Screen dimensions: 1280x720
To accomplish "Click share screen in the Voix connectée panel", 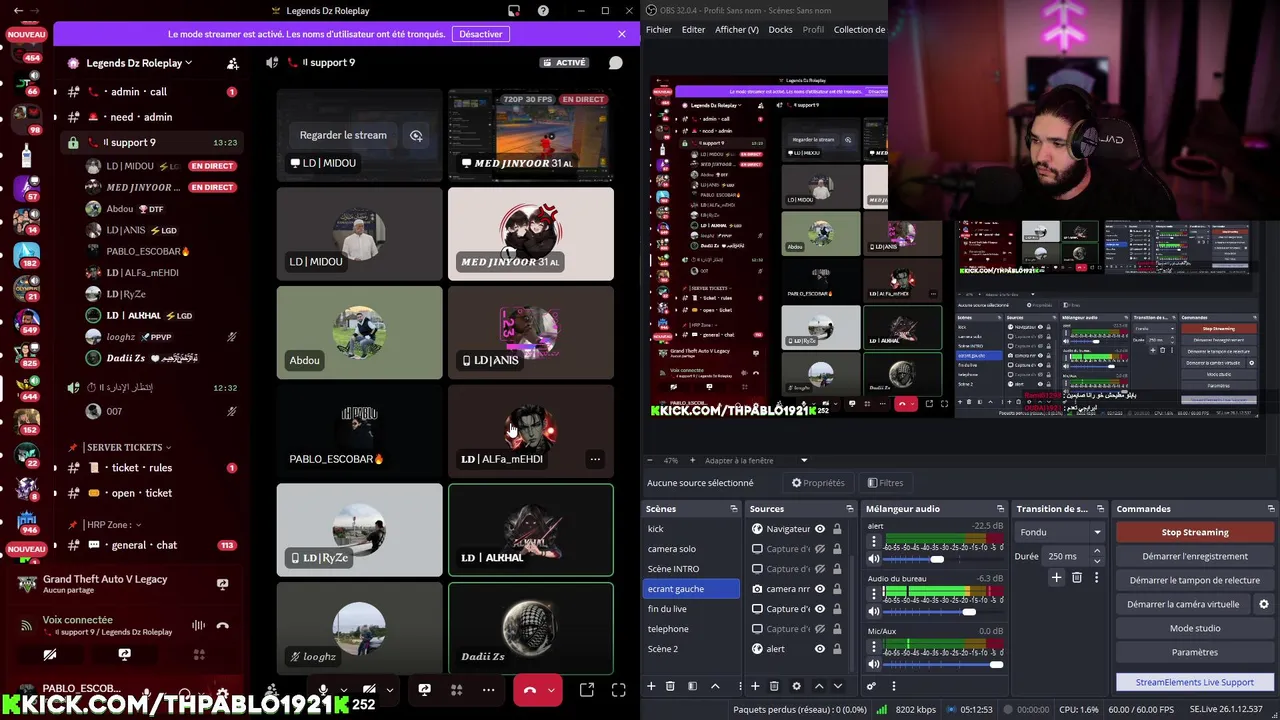I will [124, 654].
